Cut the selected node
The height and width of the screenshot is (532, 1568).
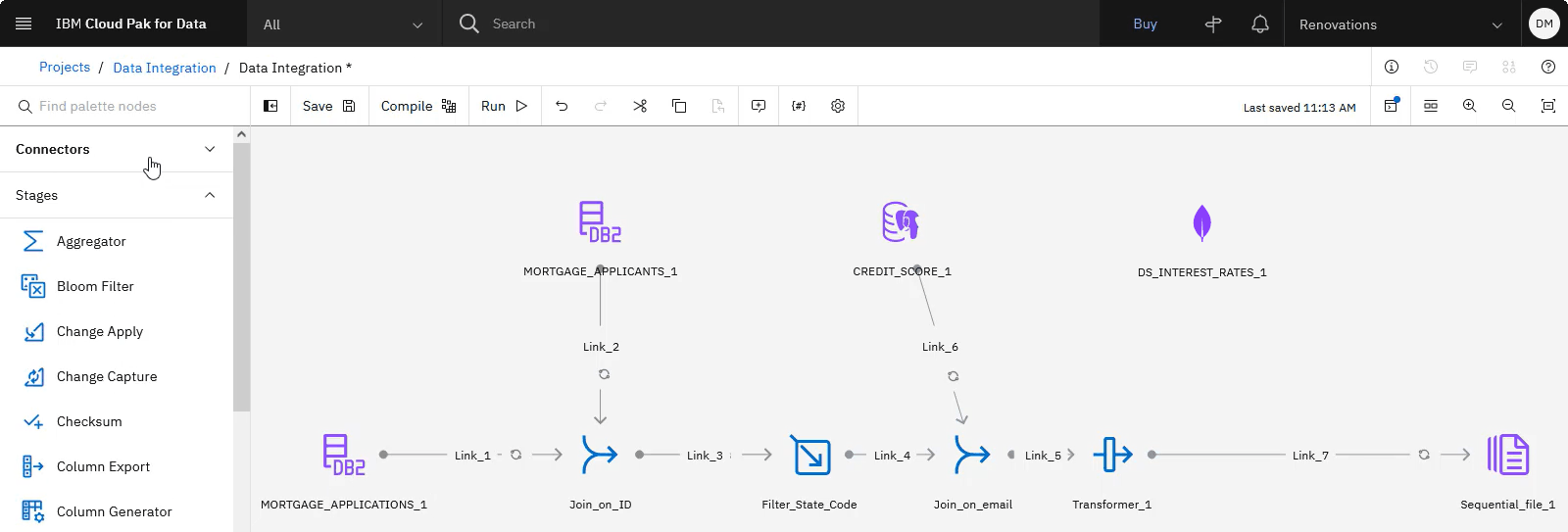click(640, 106)
